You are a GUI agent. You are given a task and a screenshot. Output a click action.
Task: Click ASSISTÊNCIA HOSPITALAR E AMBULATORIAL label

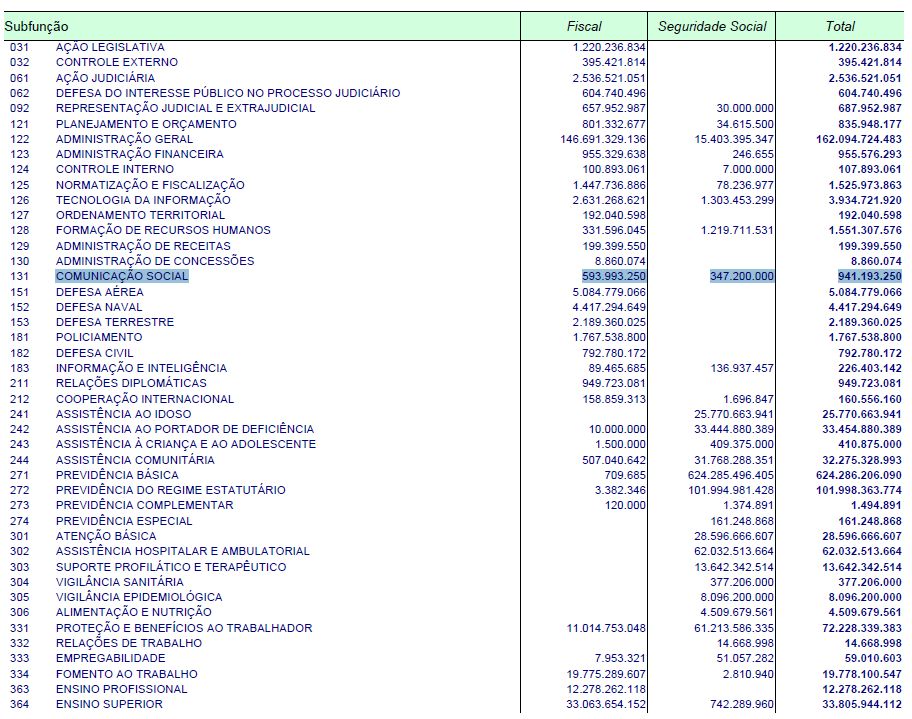pyautogui.click(x=183, y=551)
